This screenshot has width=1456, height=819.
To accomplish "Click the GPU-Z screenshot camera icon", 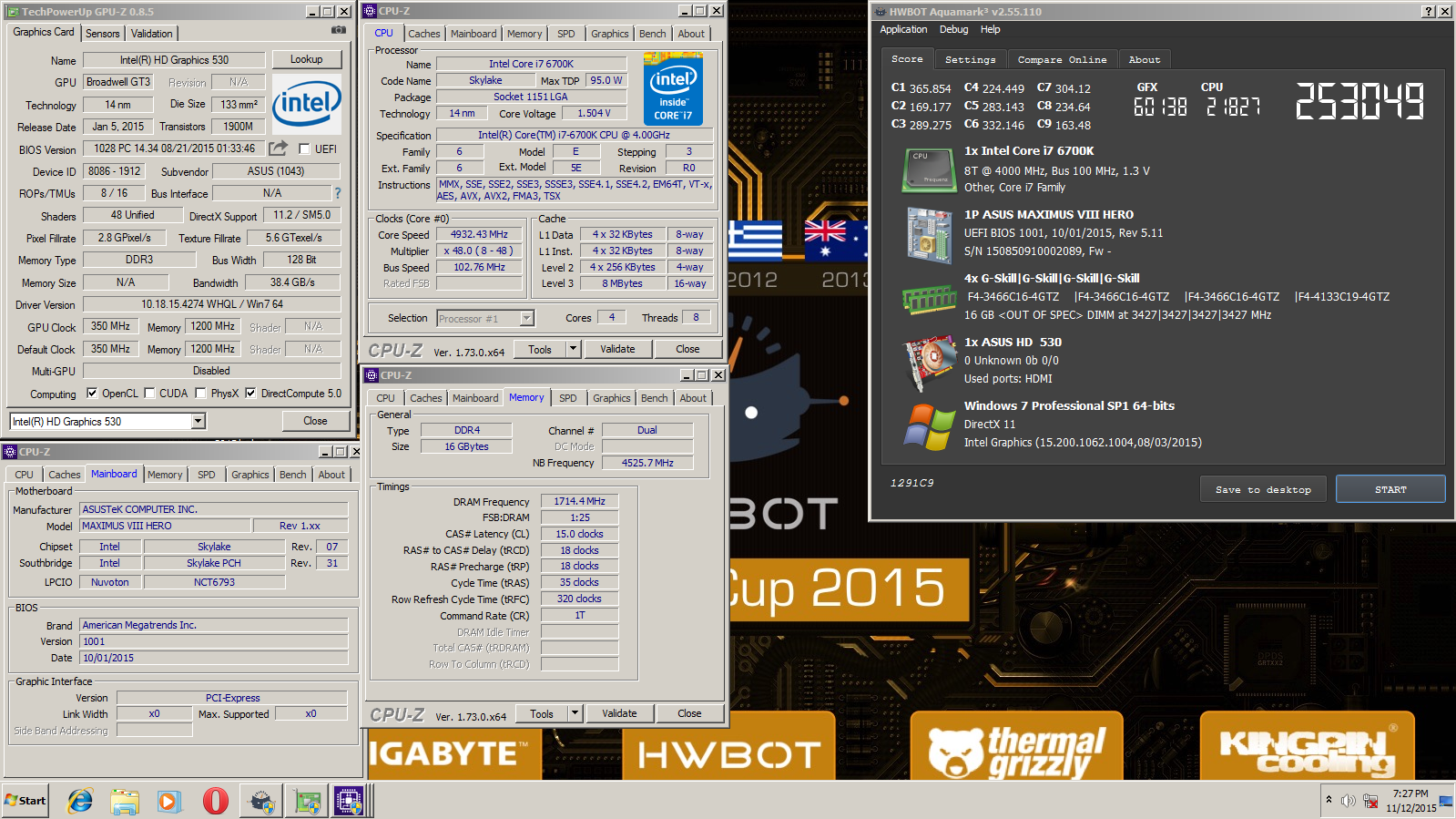I will pyautogui.click(x=339, y=30).
